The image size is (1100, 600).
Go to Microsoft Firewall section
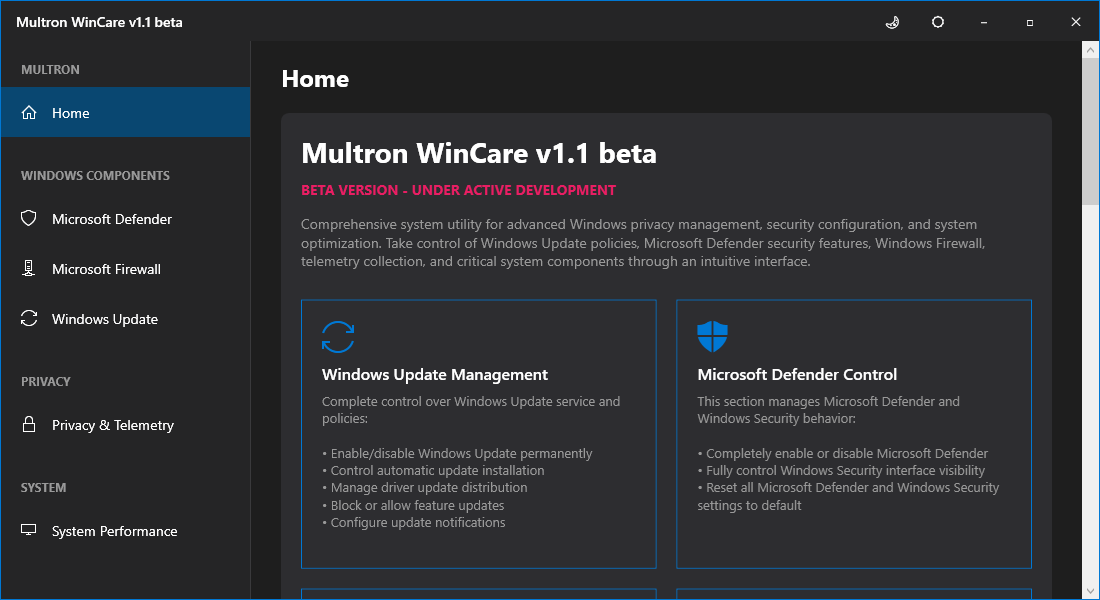[x=126, y=269]
